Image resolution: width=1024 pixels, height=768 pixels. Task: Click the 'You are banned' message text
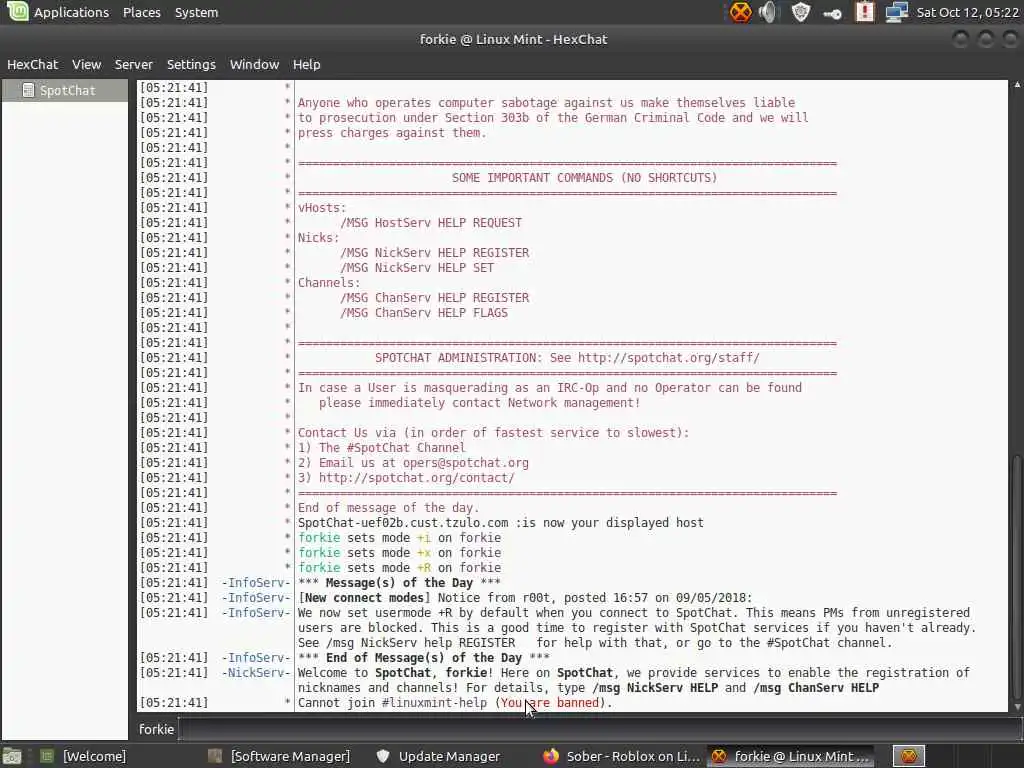coord(549,703)
